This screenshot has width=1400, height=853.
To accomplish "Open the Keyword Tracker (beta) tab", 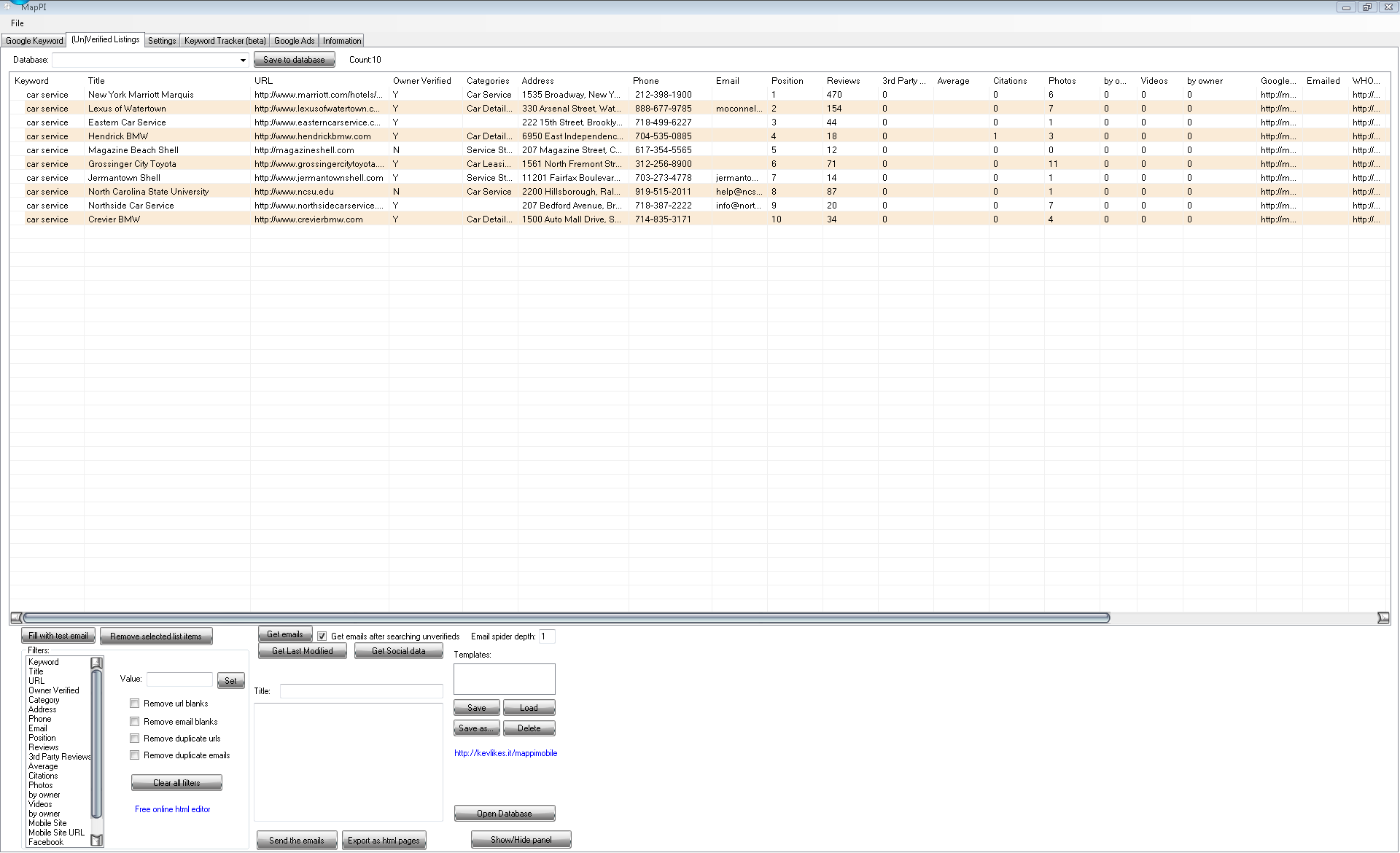I will tap(225, 41).
